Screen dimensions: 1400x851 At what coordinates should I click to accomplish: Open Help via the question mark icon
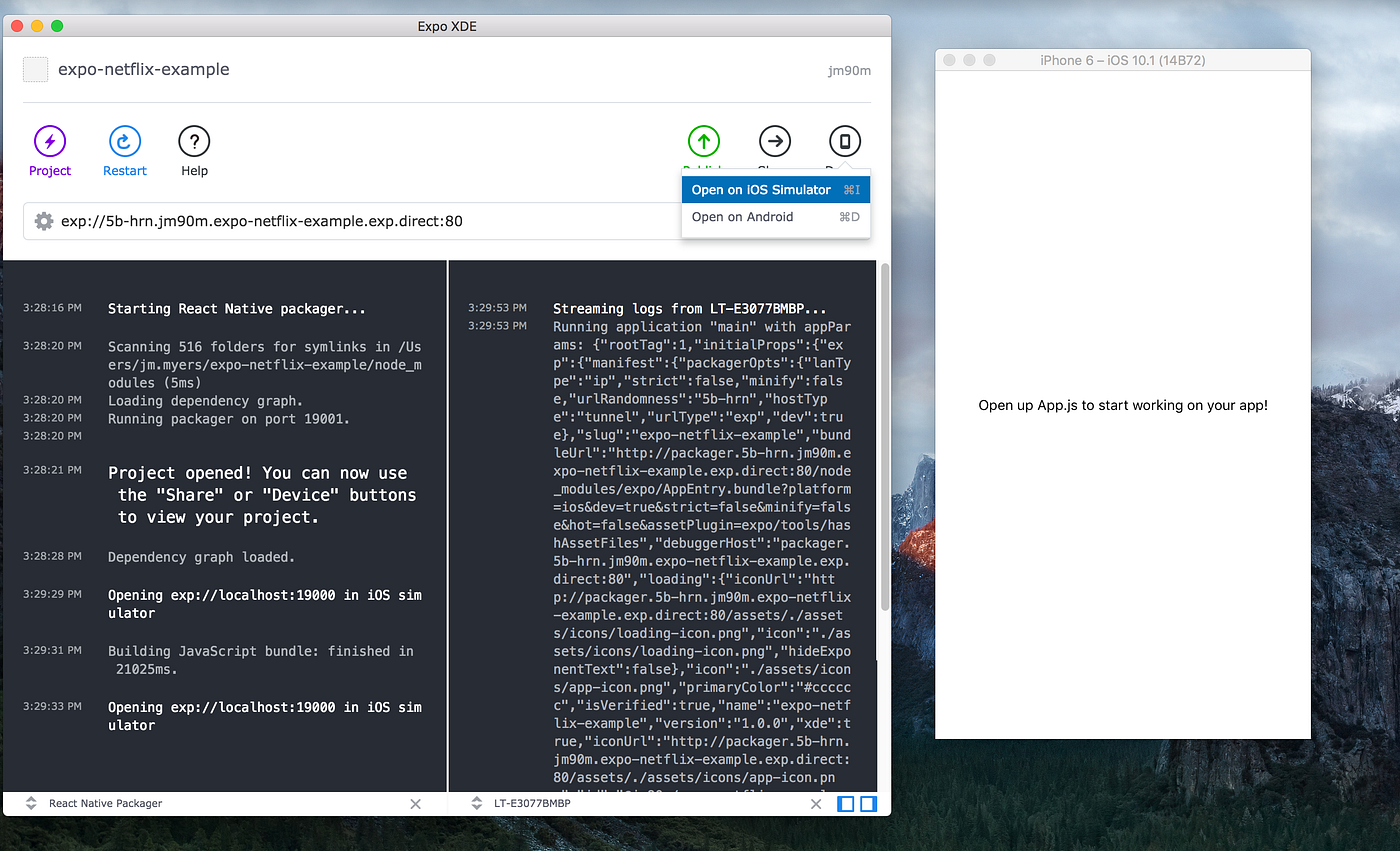point(193,141)
